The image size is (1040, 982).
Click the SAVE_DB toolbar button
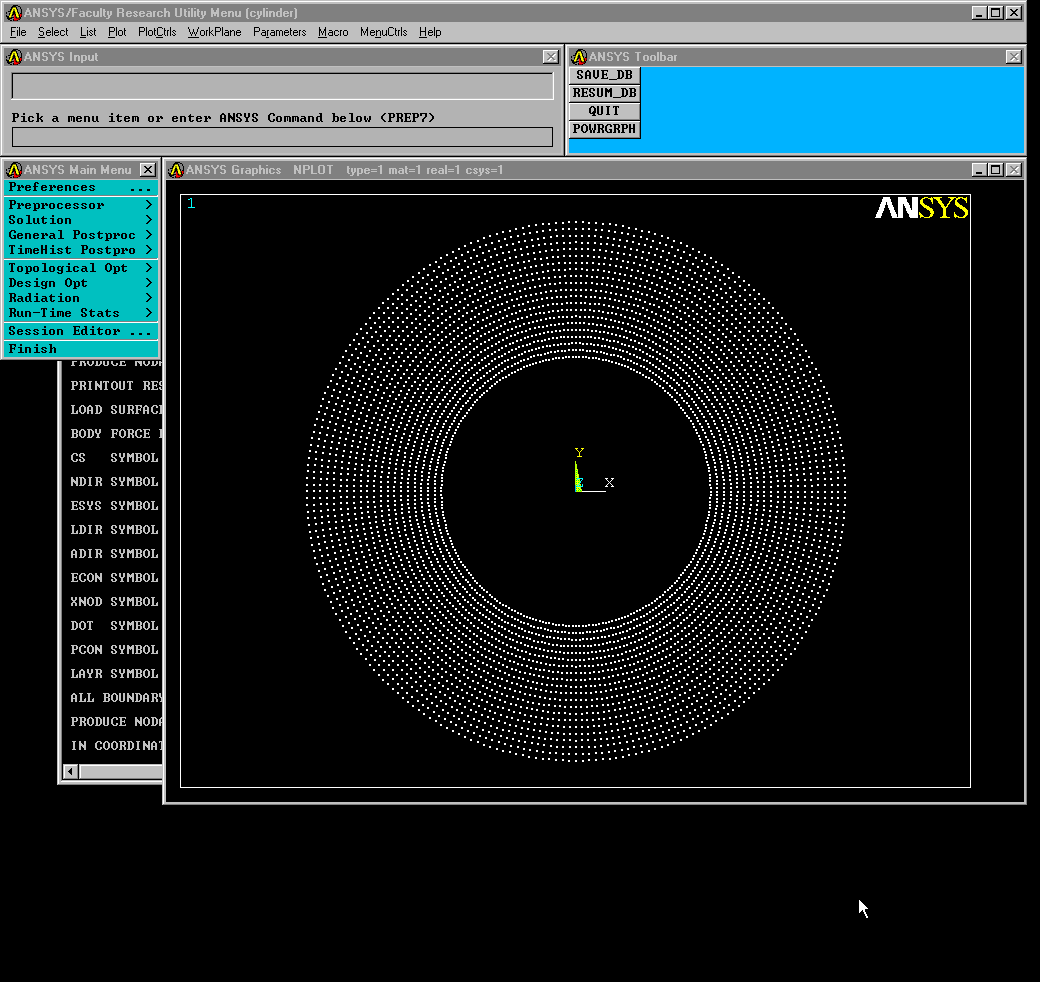(x=604, y=75)
